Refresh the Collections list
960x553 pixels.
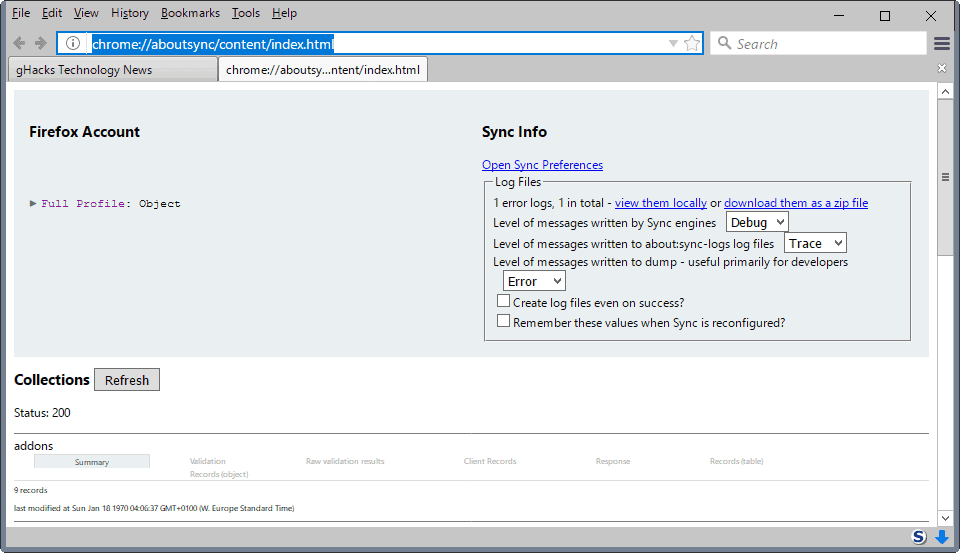[127, 380]
